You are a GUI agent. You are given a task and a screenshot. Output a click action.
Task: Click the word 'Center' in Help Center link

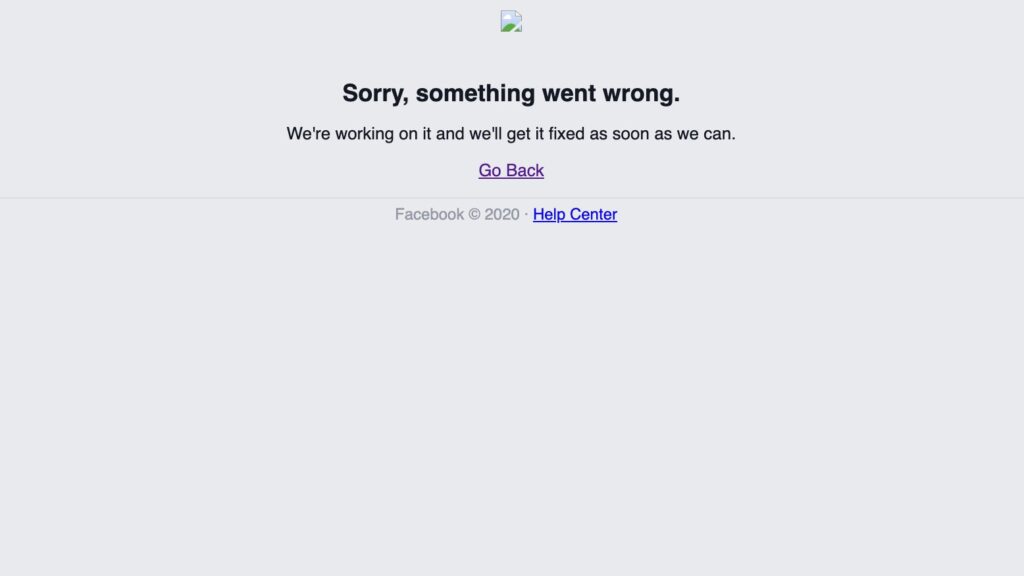pos(593,214)
